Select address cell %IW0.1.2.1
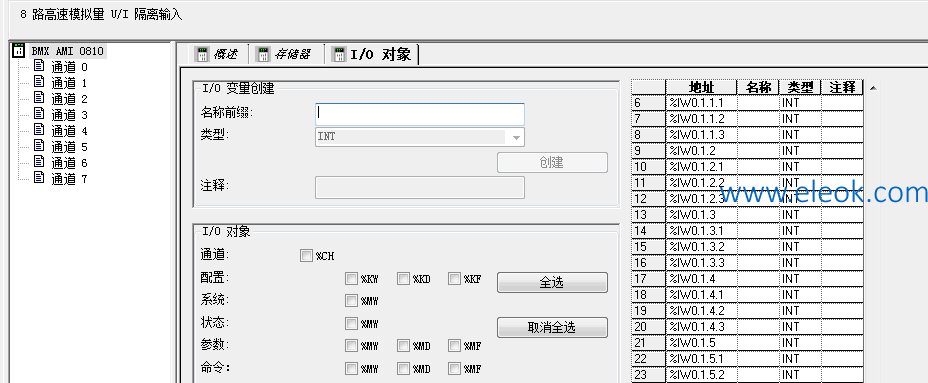This screenshot has width=928, height=383. click(x=701, y=167)
